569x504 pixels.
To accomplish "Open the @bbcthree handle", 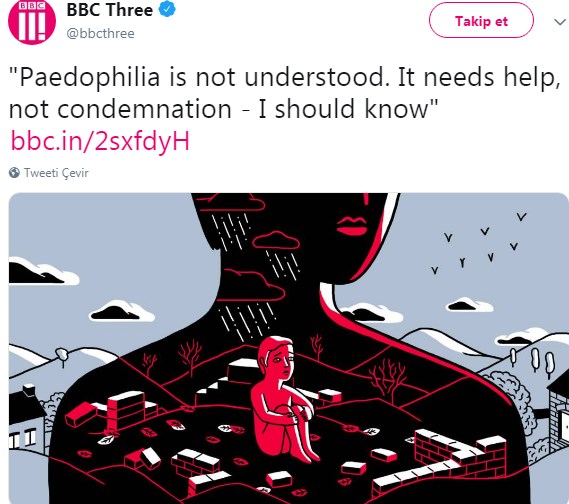I will pos(101,33).
